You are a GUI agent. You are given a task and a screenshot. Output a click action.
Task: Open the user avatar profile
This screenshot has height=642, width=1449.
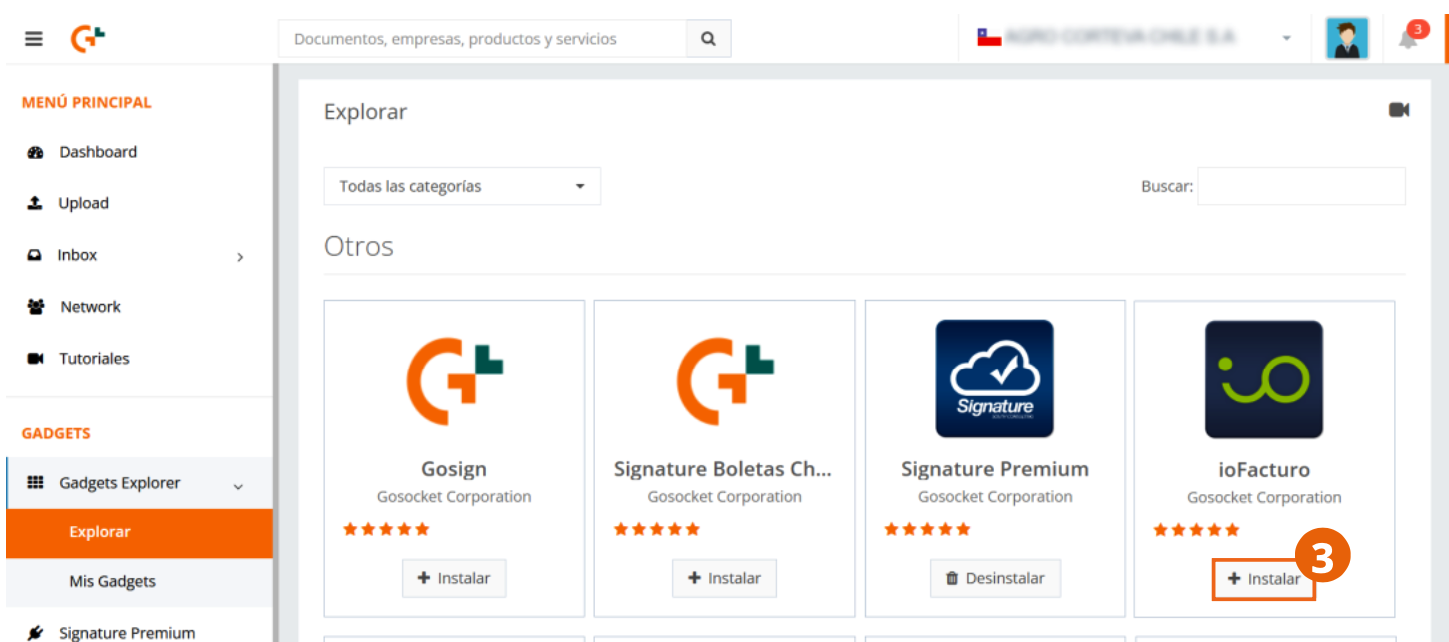pos(1347,38)
